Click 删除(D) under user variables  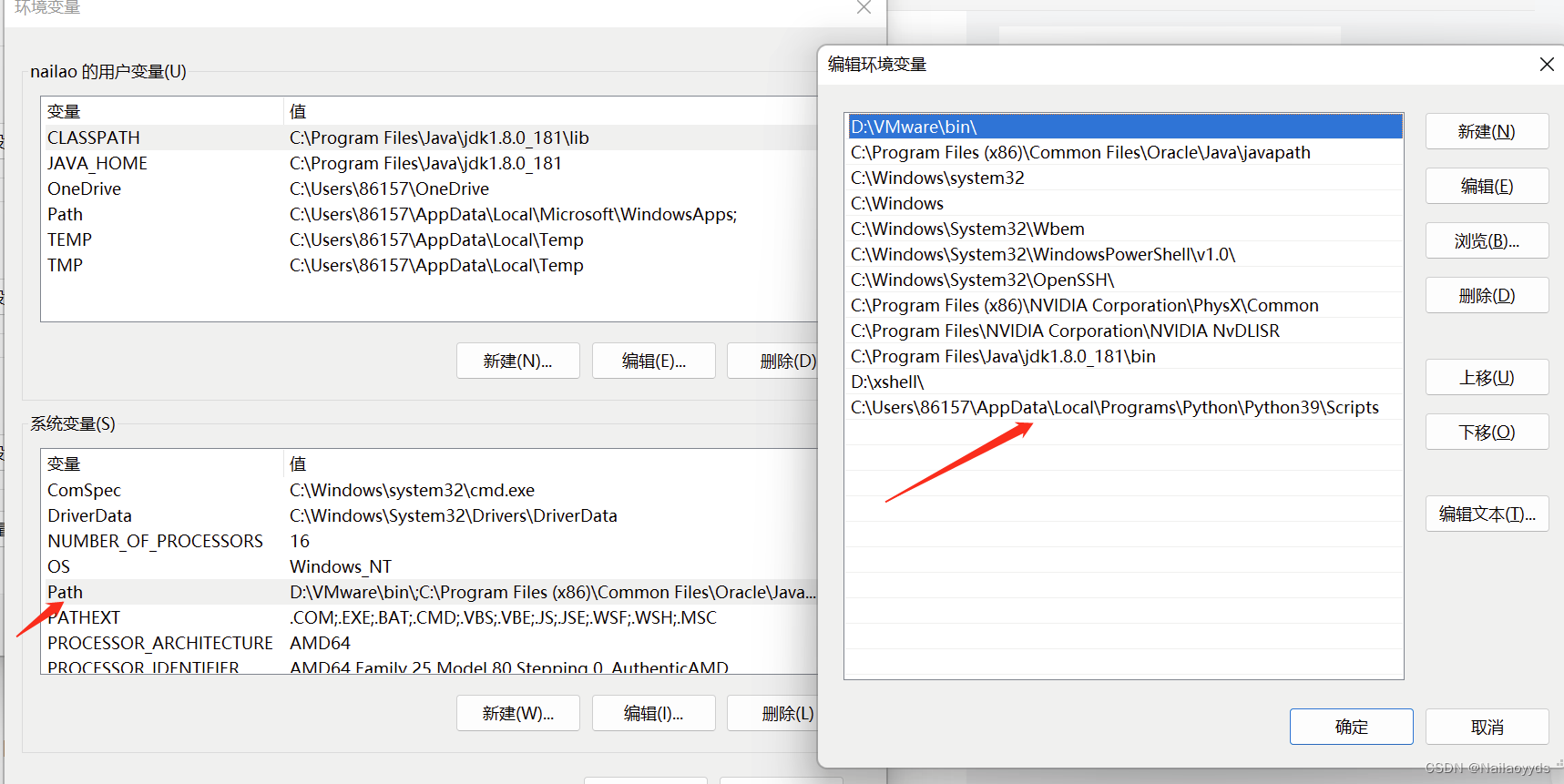[772, 361]
